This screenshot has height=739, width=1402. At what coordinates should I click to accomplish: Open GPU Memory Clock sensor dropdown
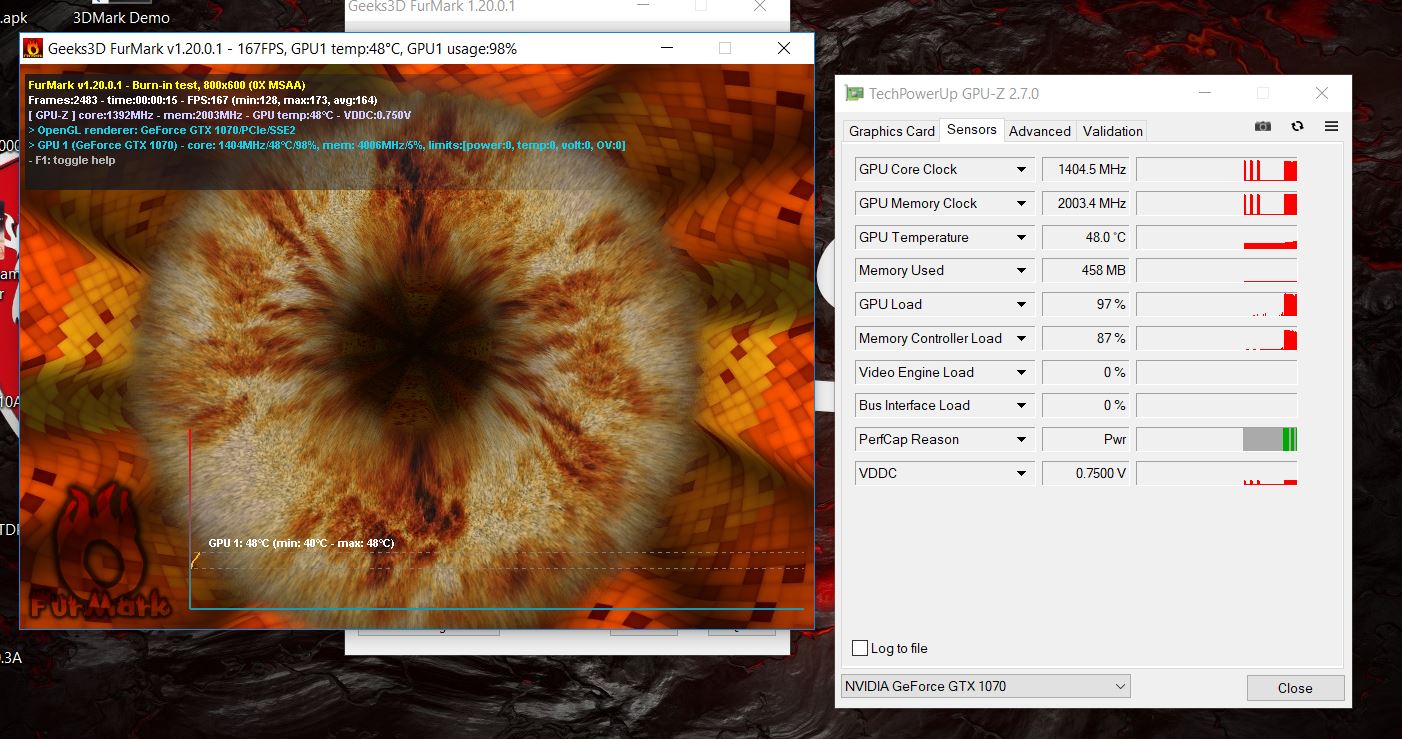(1021, 204)
